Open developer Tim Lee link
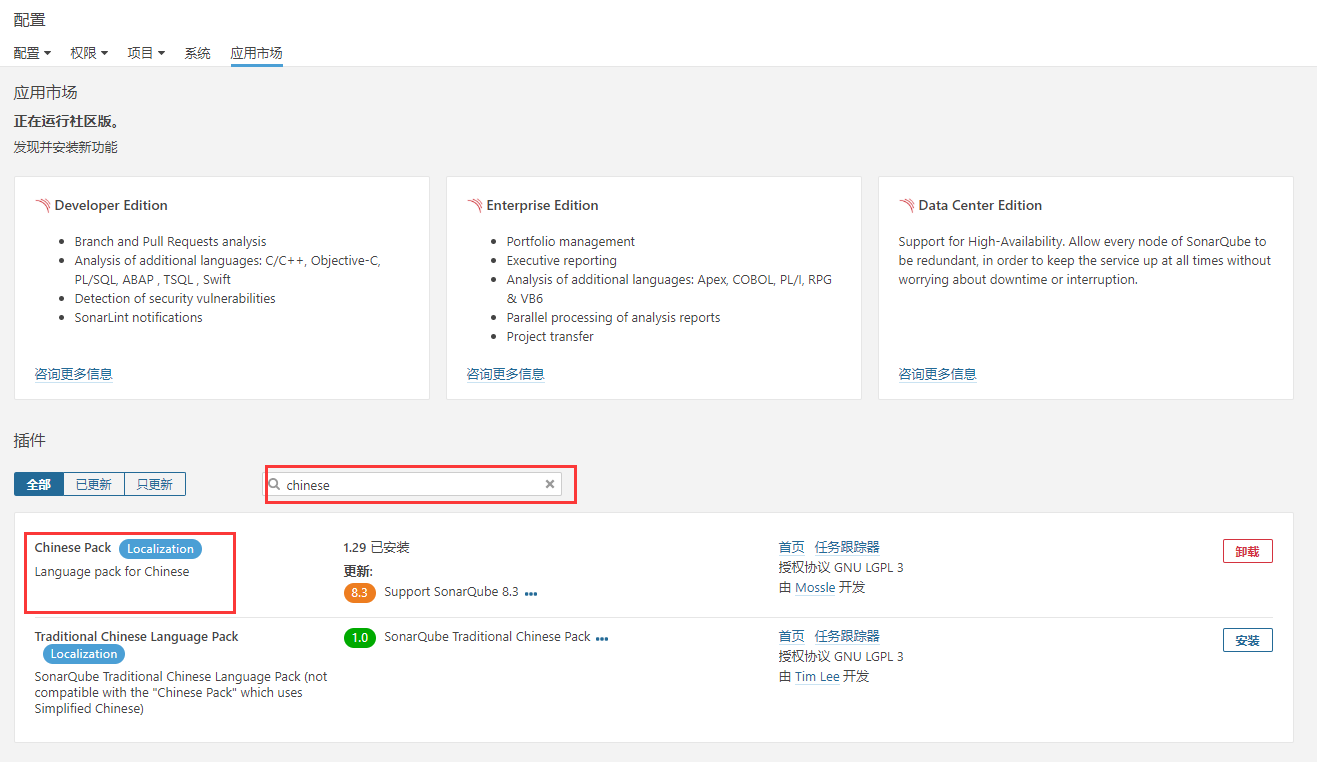 [817, 676]
